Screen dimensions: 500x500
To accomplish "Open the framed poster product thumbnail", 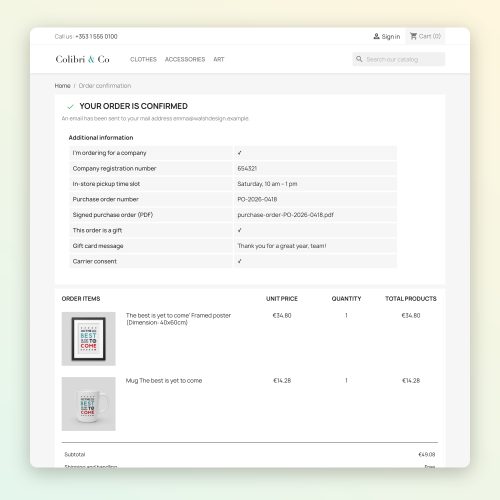I will 89,339.
